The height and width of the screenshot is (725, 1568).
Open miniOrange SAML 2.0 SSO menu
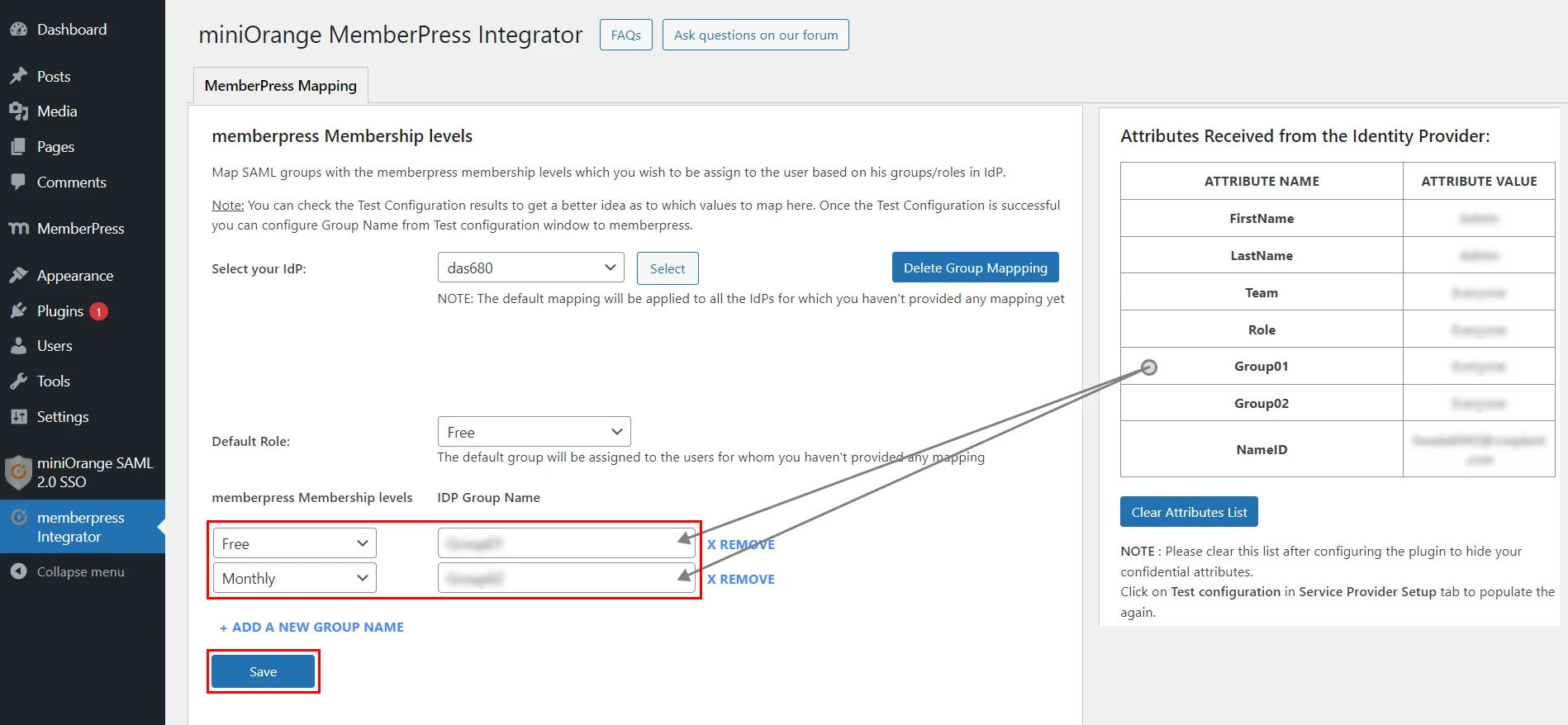(x=95, y=472)
